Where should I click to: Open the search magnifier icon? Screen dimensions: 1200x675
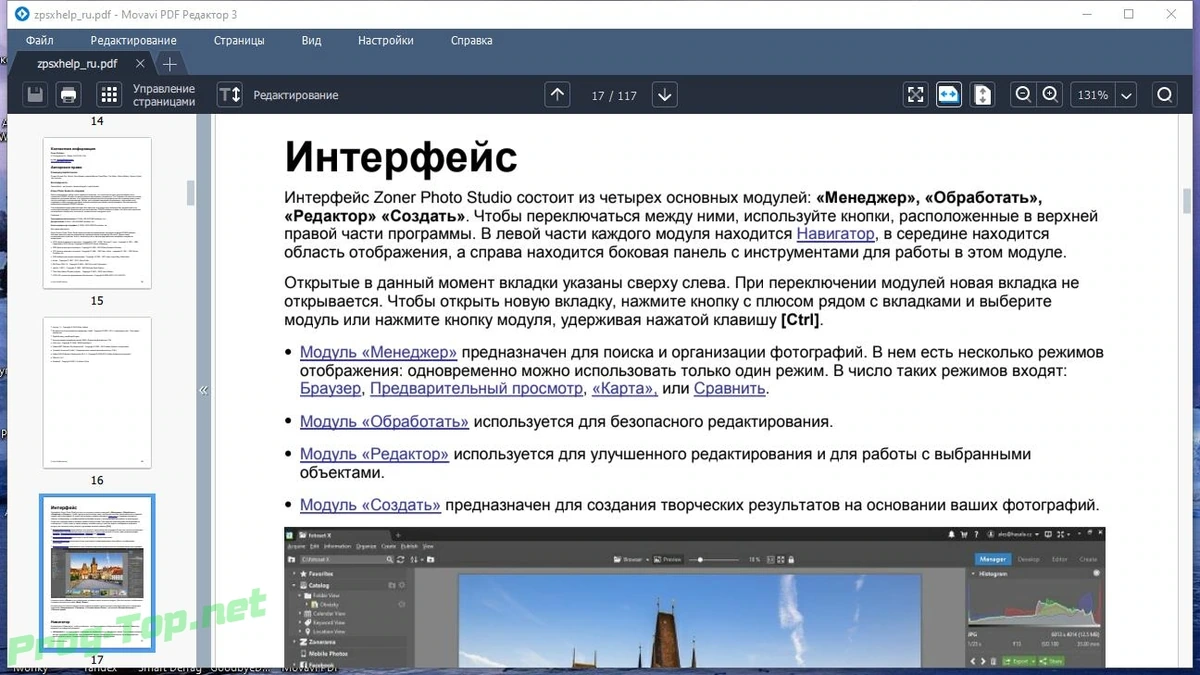[x=1165, y=95]
